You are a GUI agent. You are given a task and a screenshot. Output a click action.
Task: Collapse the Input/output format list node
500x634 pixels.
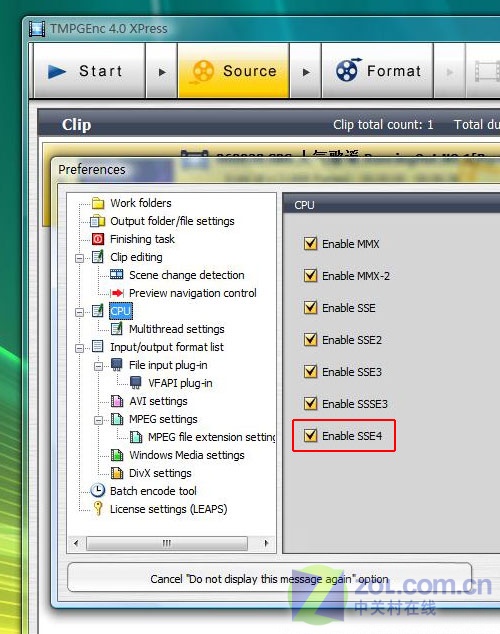80,348
